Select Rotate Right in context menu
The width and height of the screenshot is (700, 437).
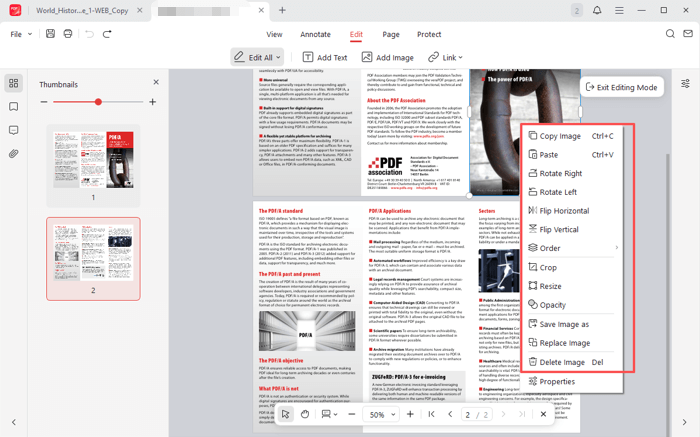pos(572,174)
